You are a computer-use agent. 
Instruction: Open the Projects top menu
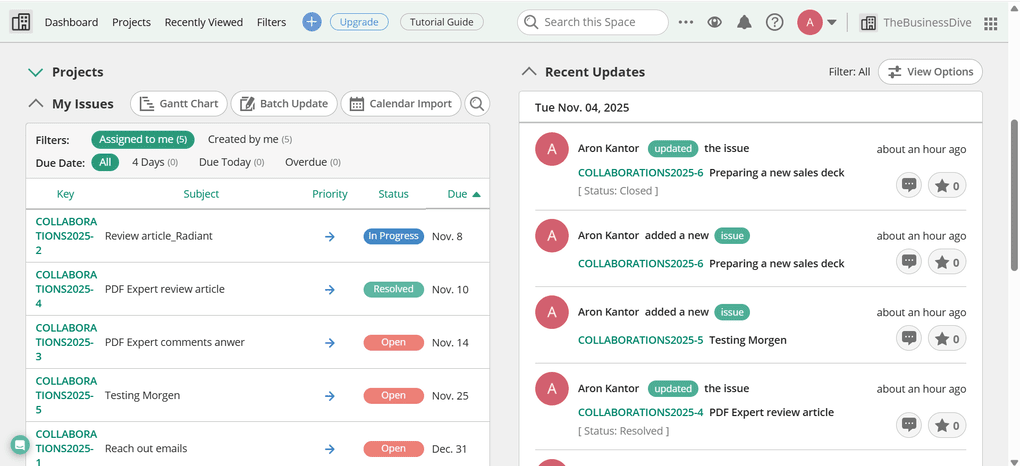(131, 22)
